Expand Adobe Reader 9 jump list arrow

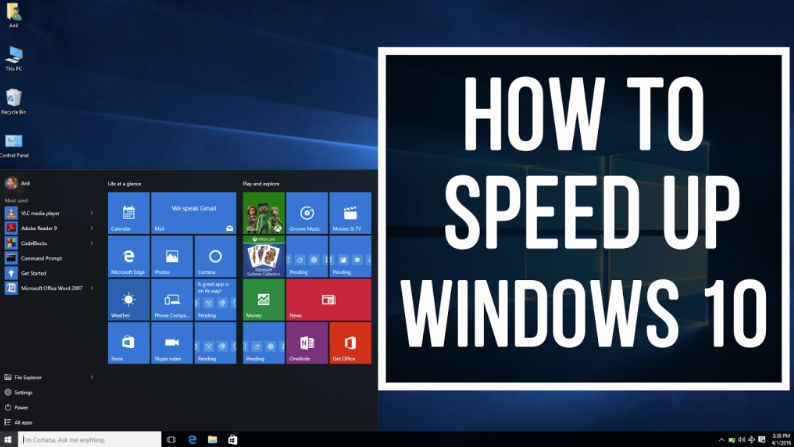point(92,228)
